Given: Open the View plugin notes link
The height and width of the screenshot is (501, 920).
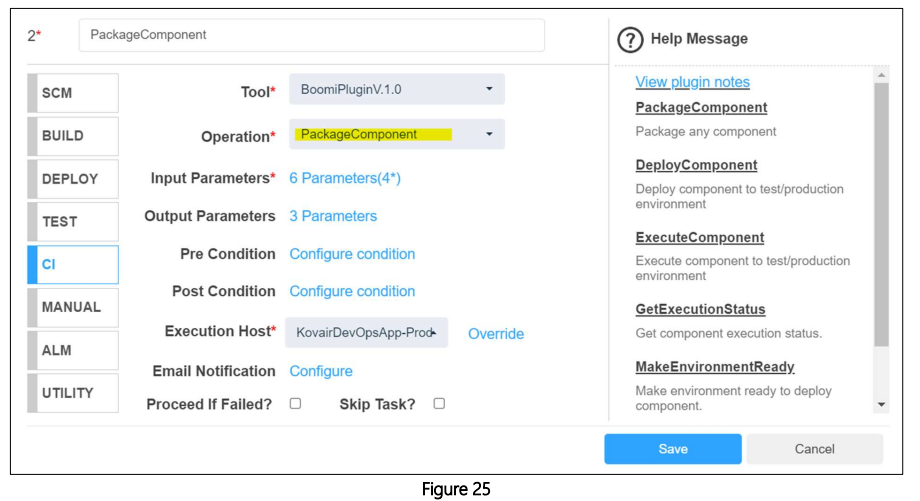Looking at the screenshot, I should pyautogui.click(x=692, y=82).
